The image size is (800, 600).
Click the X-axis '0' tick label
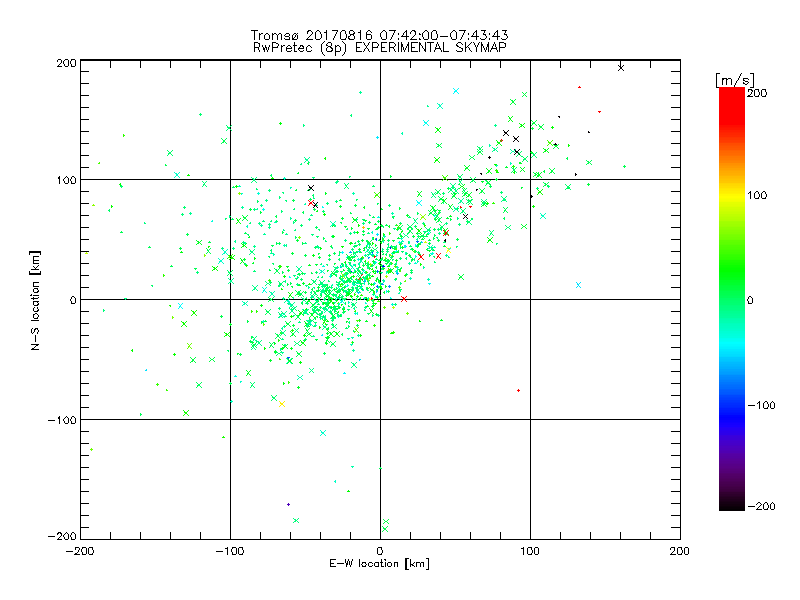[x=380, y=551]
